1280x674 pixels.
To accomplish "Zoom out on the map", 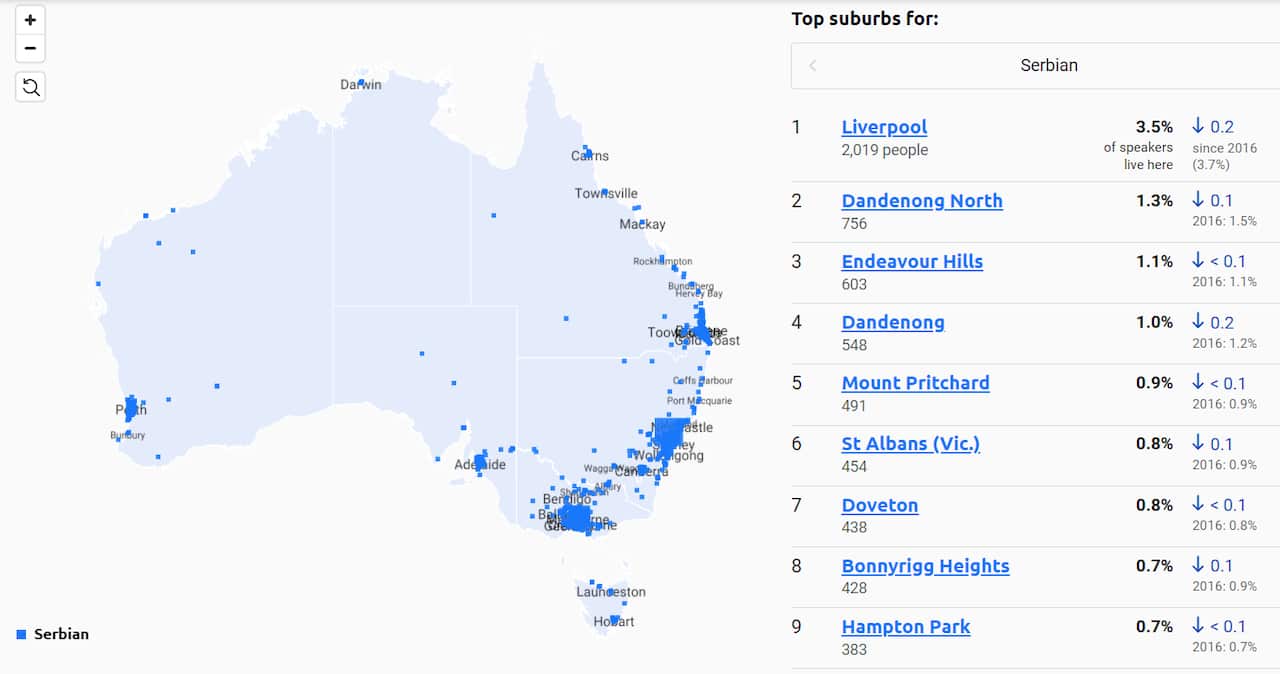I will (30, 48).
